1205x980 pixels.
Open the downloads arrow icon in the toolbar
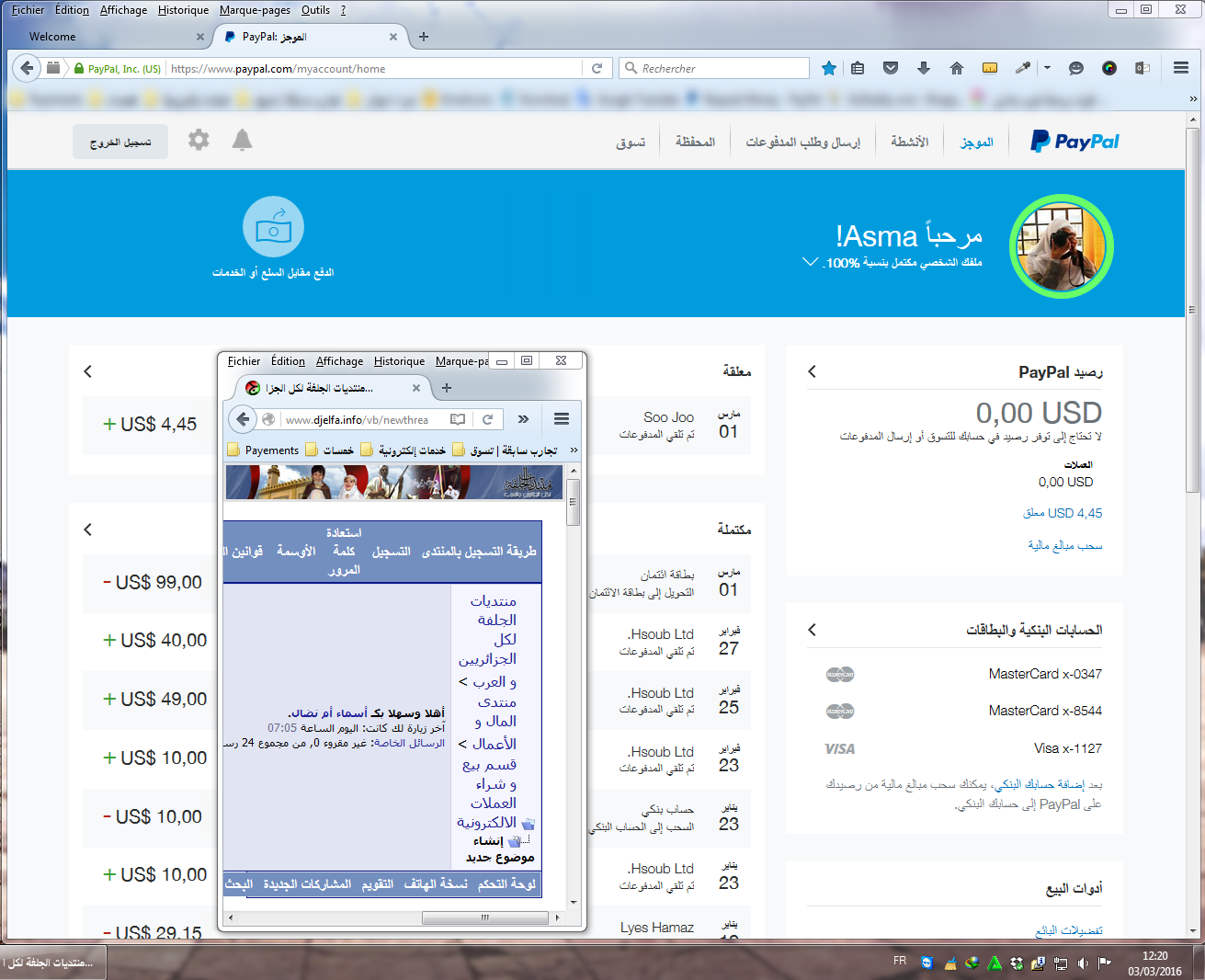924,68
